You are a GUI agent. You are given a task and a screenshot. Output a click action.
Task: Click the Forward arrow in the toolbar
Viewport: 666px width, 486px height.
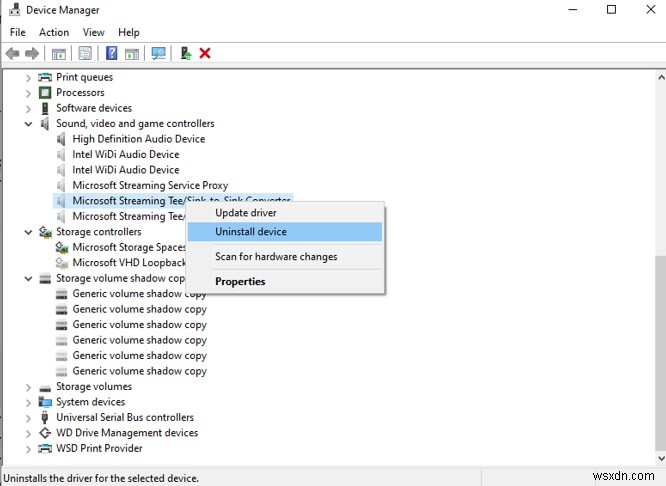coord(32,54)
